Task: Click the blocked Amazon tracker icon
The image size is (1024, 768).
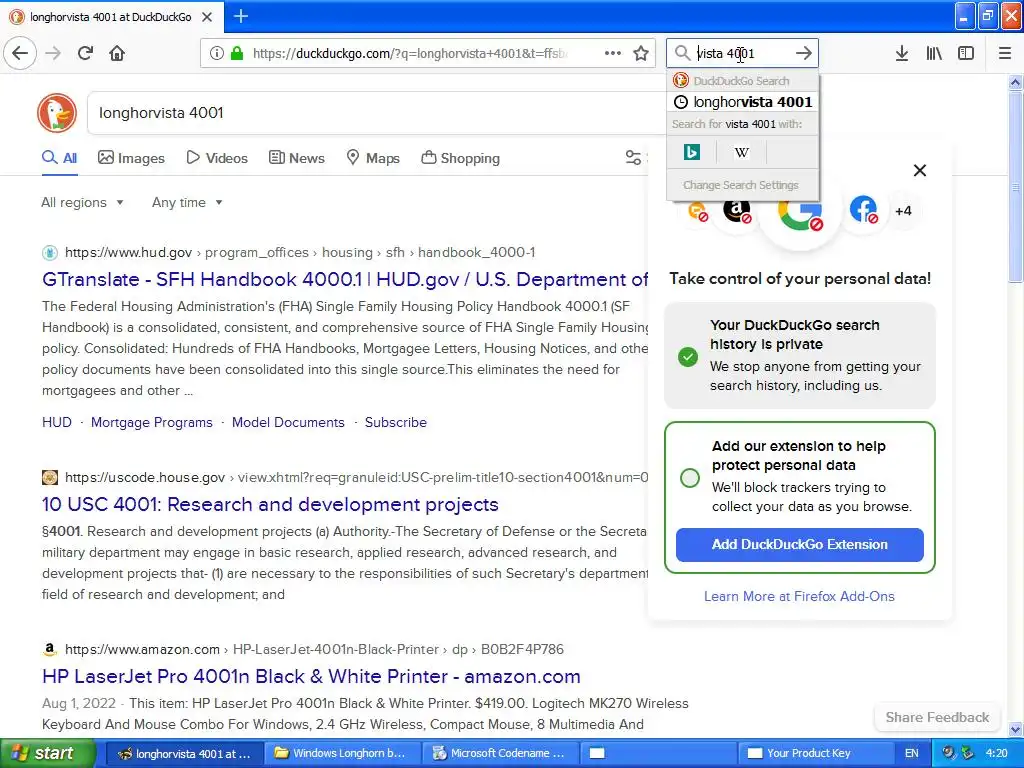Action: coord(737,211)
